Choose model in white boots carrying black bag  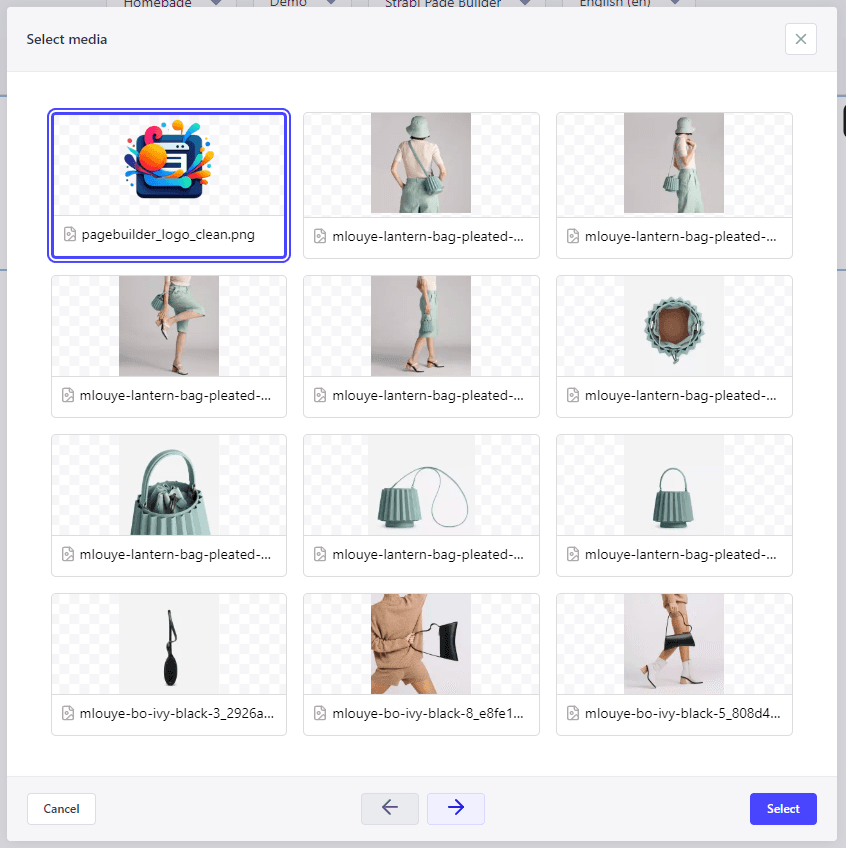[673, 644]
